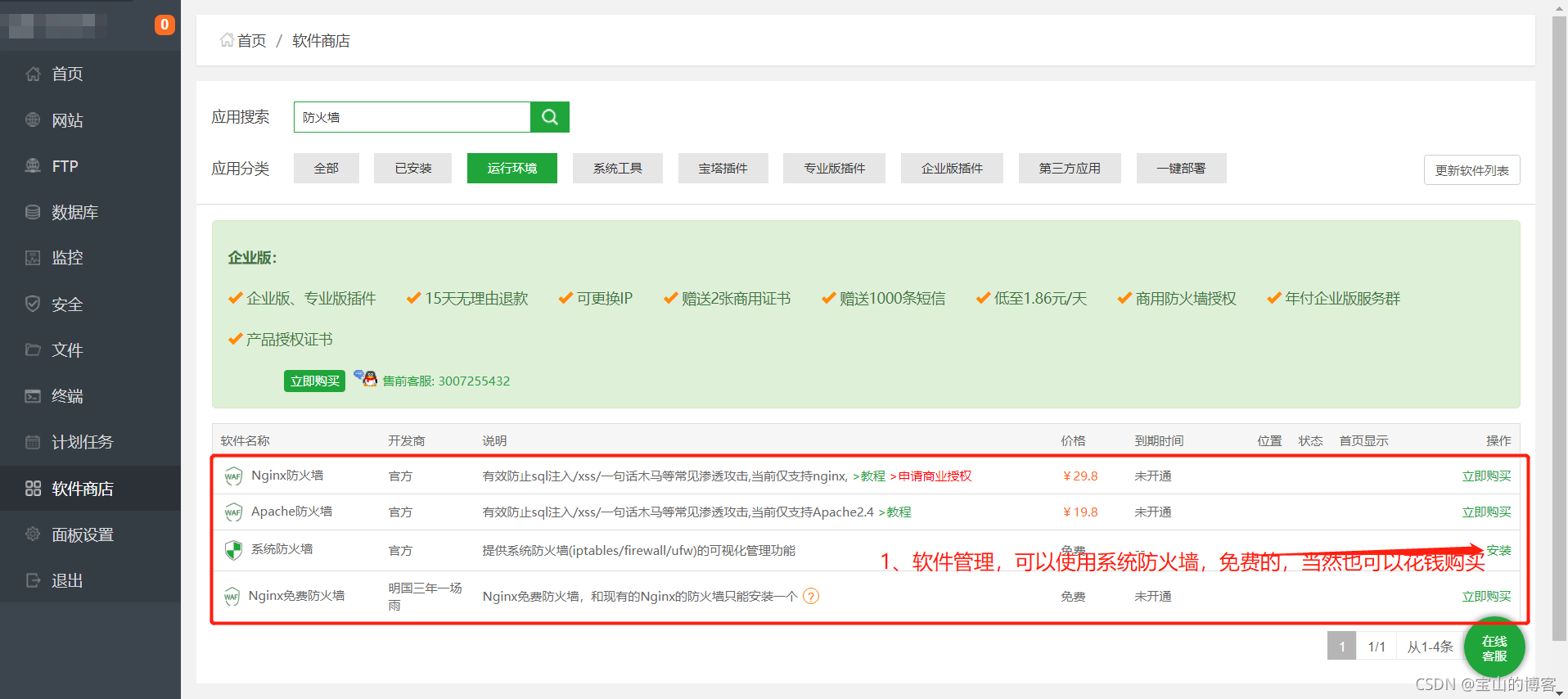The height and width of the screenshot is (699, 1568).
Task: Click the green search magnifier button
Action: (x=550, y=117)
